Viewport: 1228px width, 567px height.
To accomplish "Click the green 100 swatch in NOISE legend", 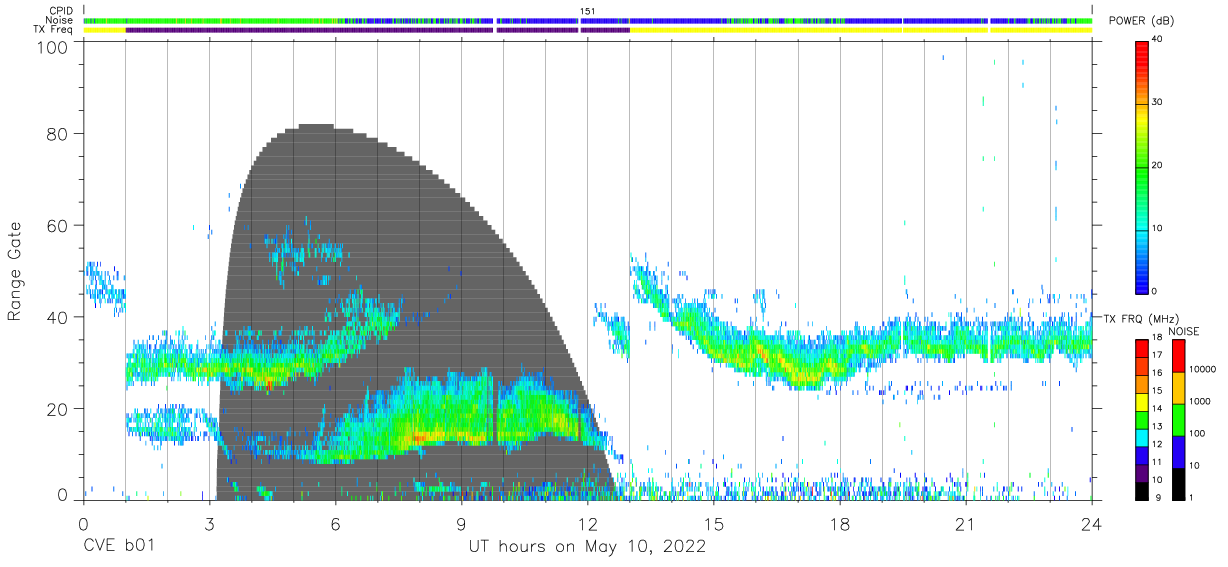I will (x=1178, y=420).
